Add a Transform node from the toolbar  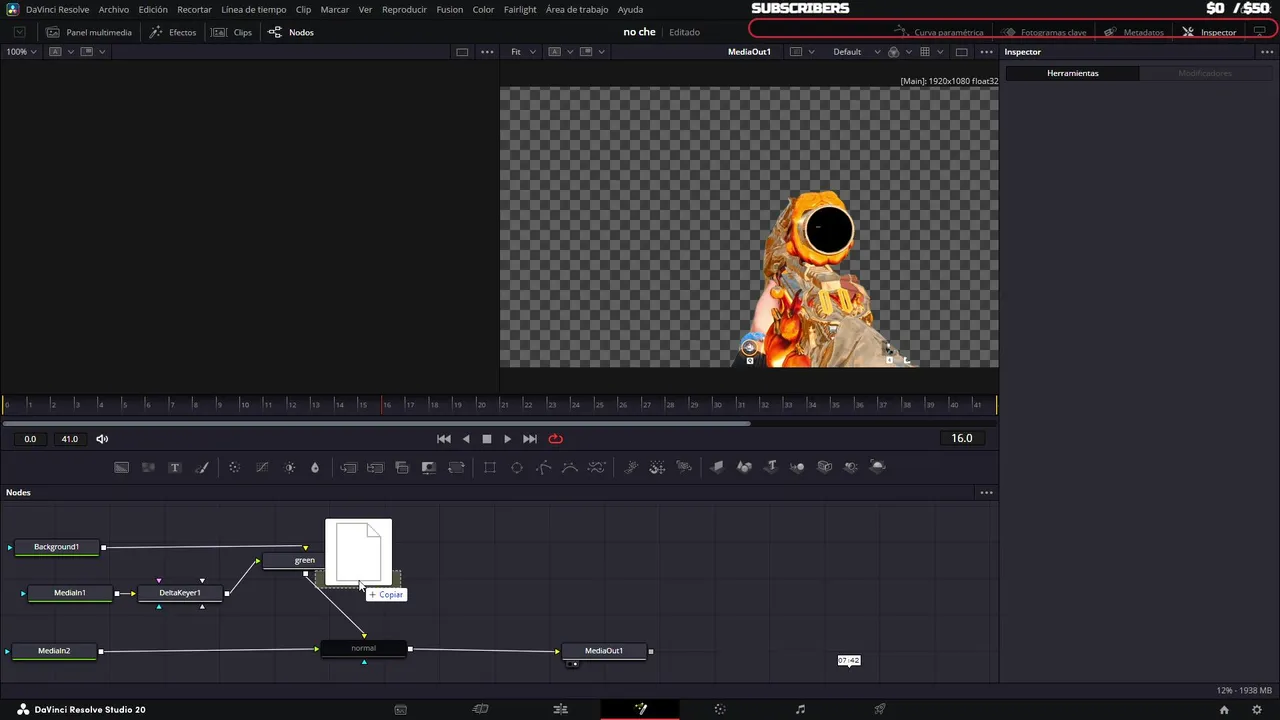click(456, 467)
